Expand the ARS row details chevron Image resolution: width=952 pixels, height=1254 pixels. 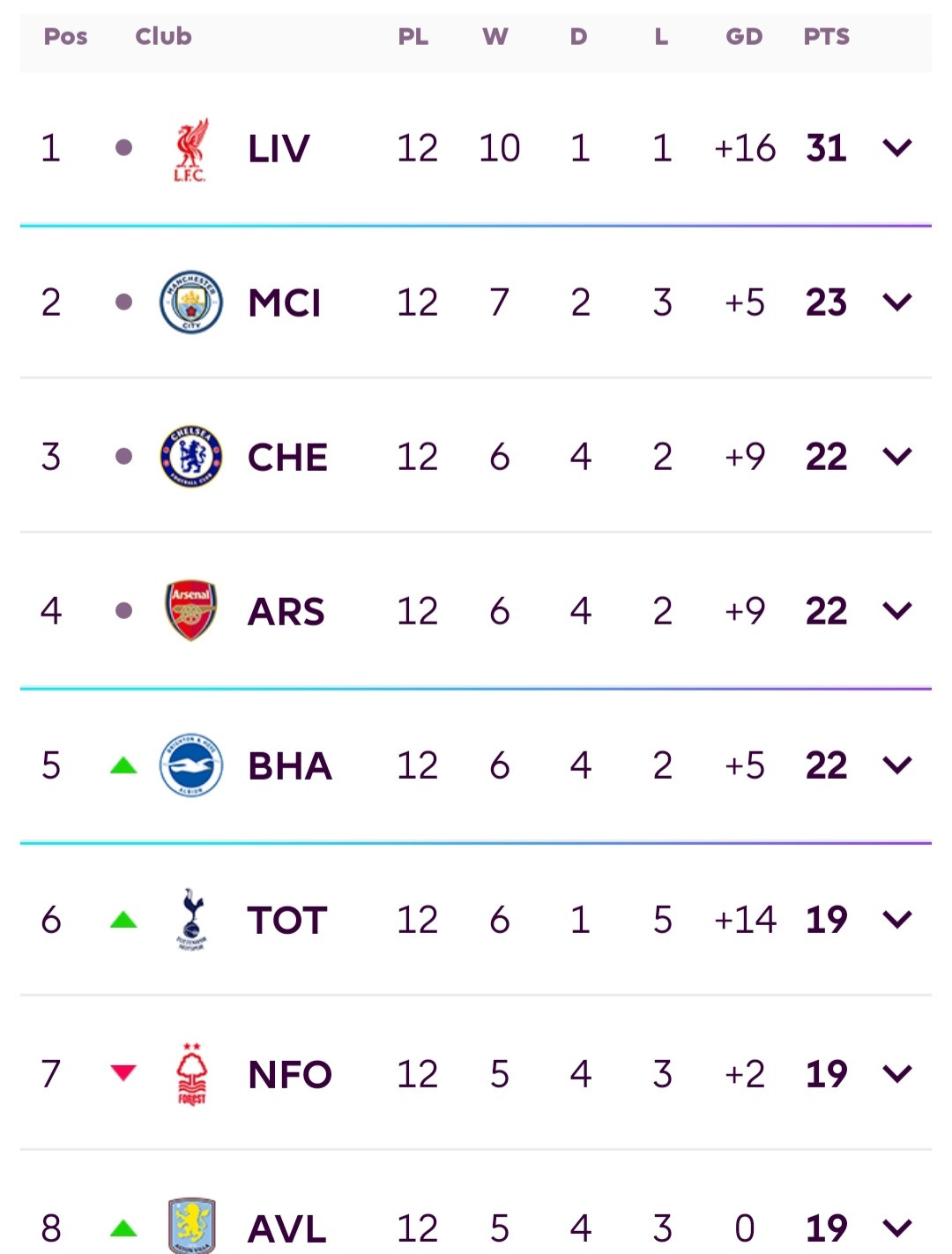tap(896, 611)
